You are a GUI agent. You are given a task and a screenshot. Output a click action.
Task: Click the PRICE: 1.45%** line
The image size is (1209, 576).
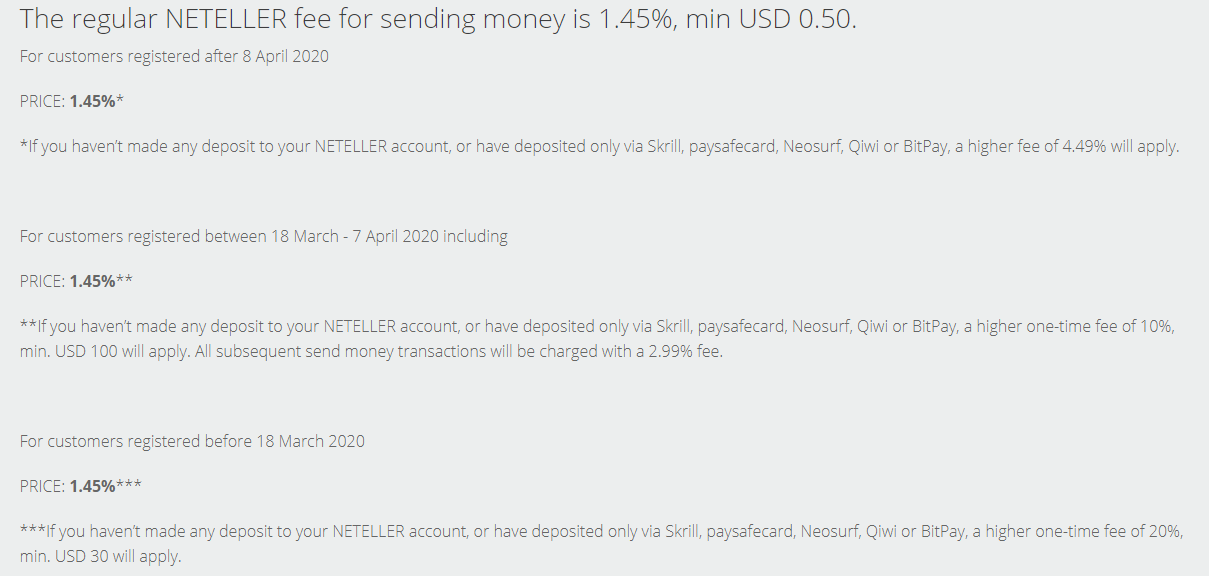[x=76, y=281]
